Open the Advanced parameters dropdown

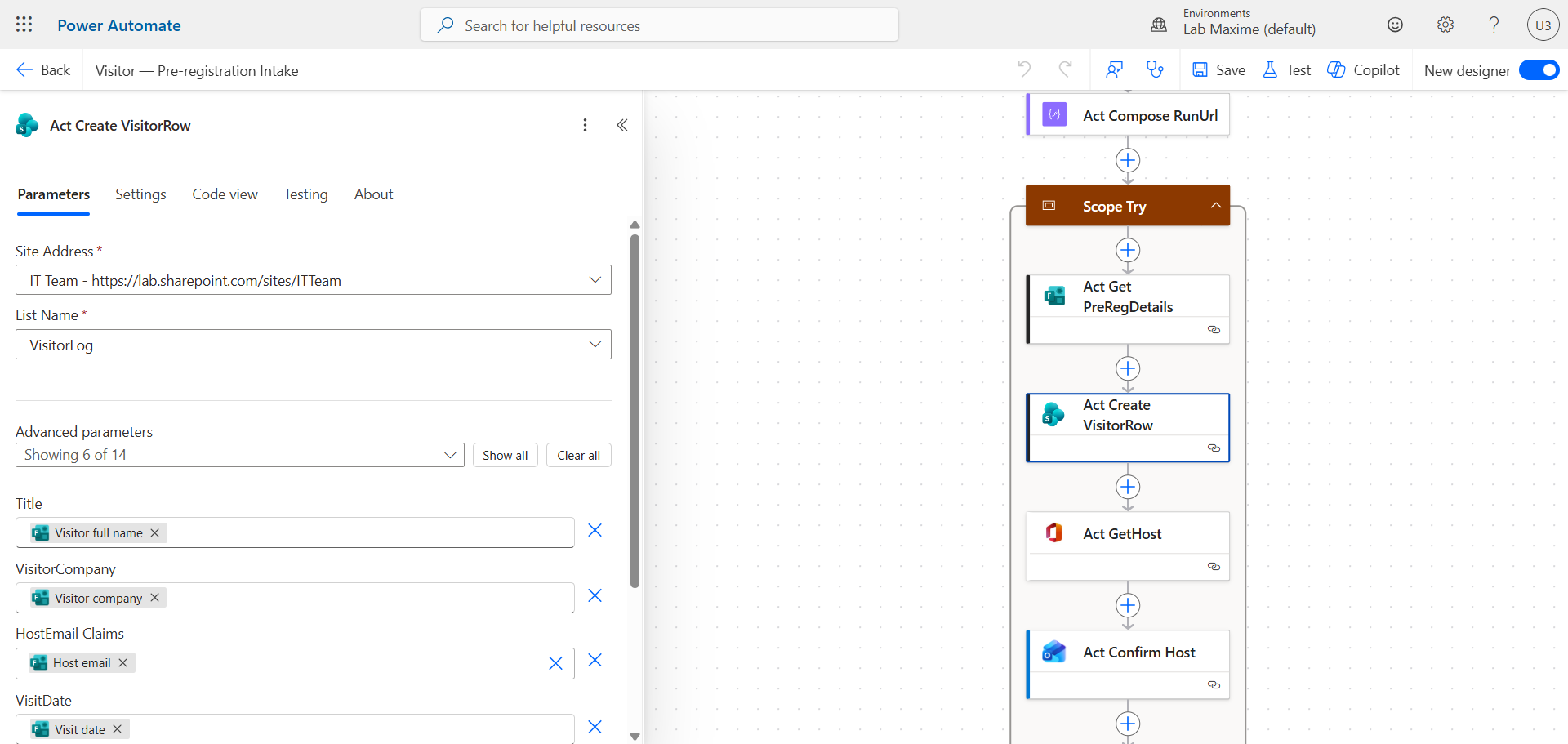click(x=240, y=455)
